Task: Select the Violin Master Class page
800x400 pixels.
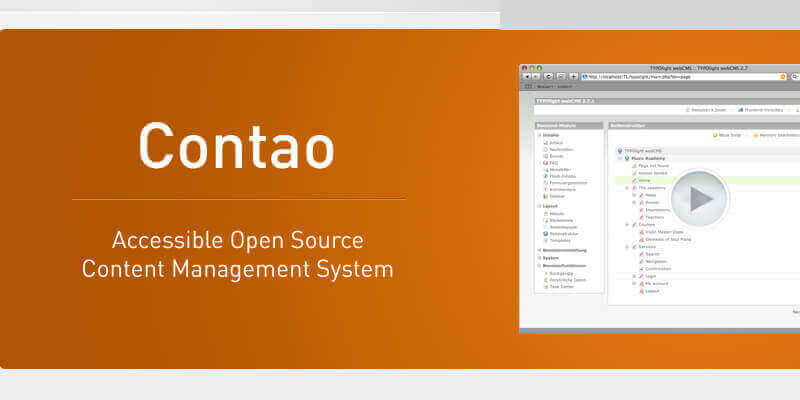Action: tap(664, 232)
